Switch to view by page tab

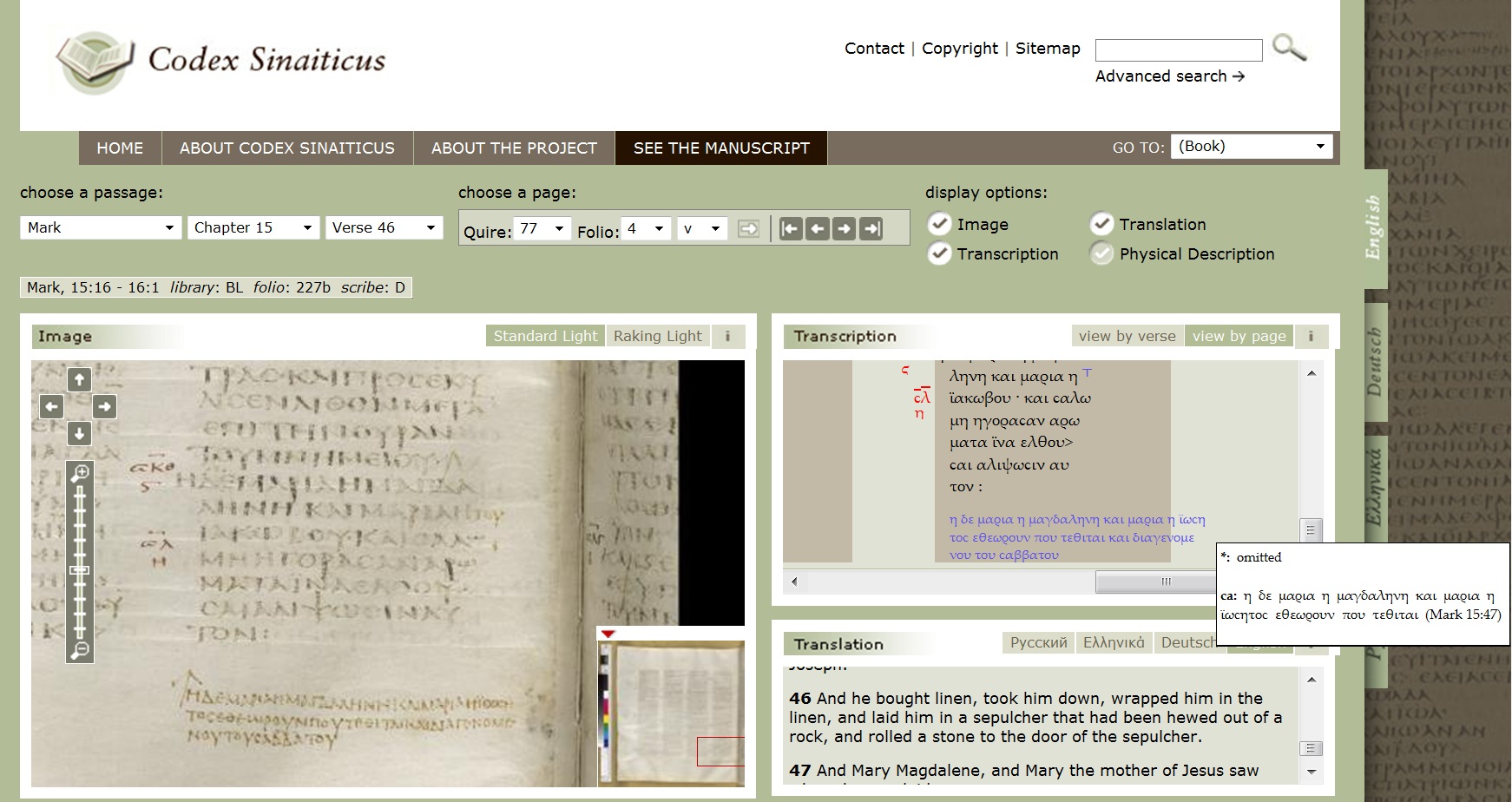1239,336
